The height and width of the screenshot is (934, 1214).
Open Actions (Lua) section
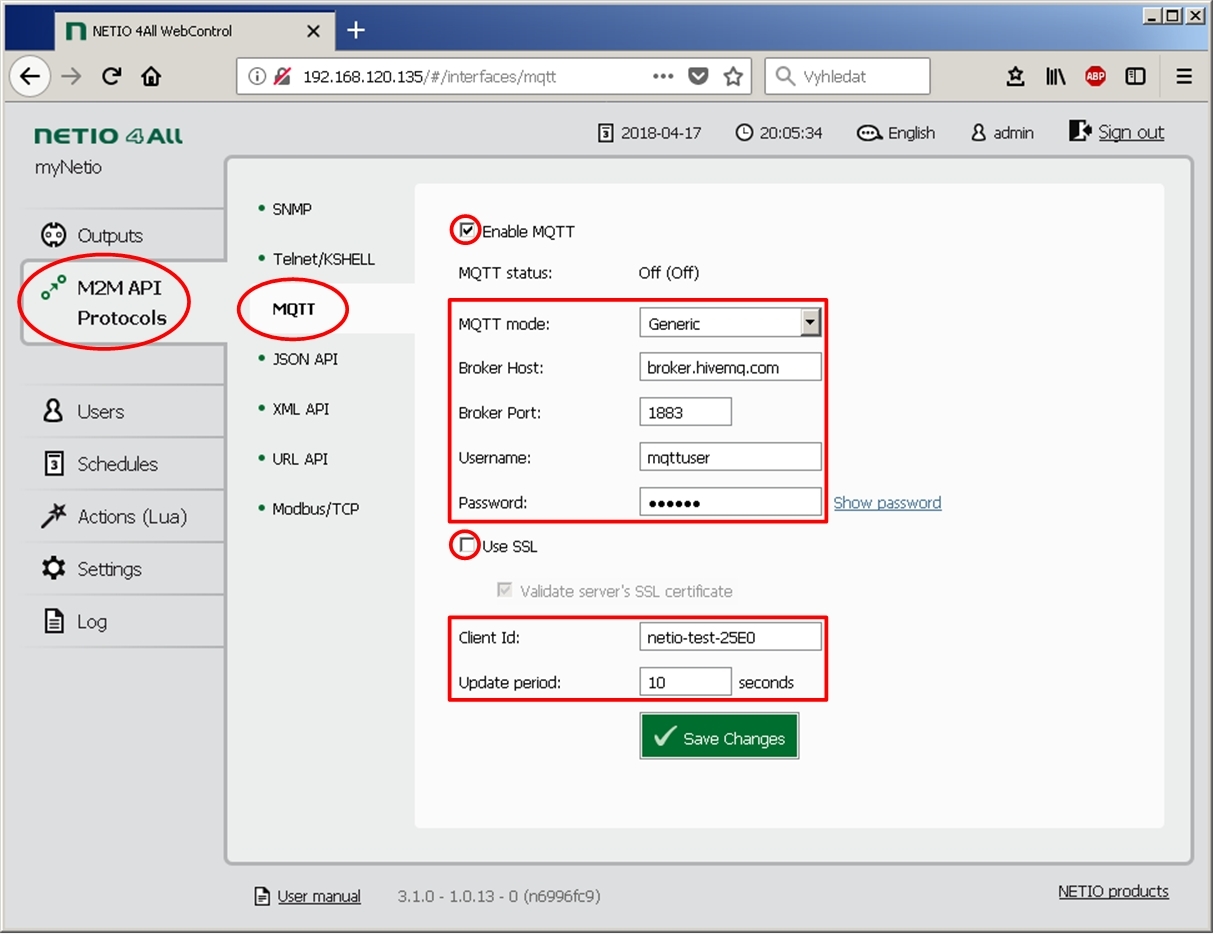124,517
